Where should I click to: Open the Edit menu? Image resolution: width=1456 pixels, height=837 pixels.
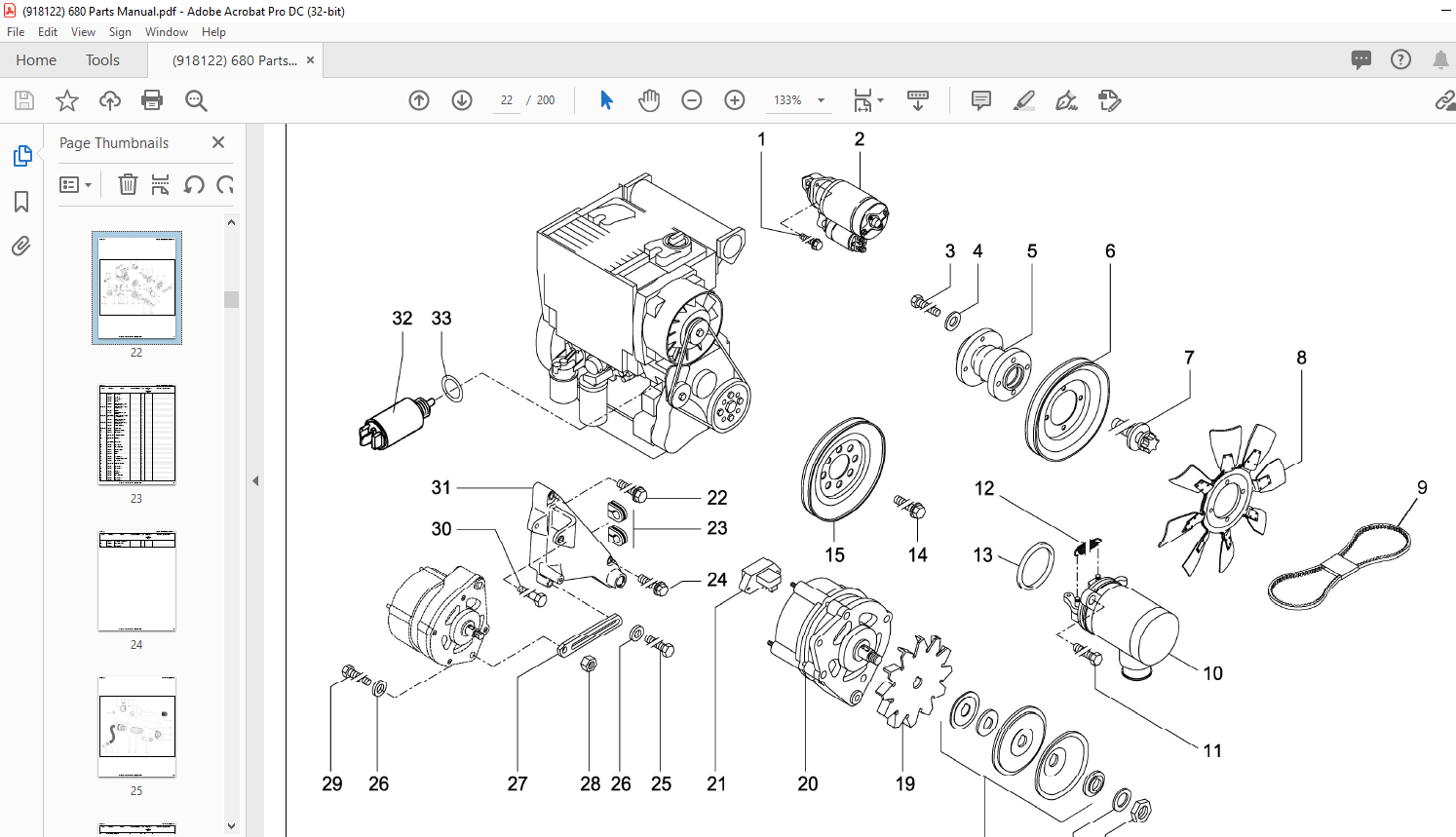(48, 32)
